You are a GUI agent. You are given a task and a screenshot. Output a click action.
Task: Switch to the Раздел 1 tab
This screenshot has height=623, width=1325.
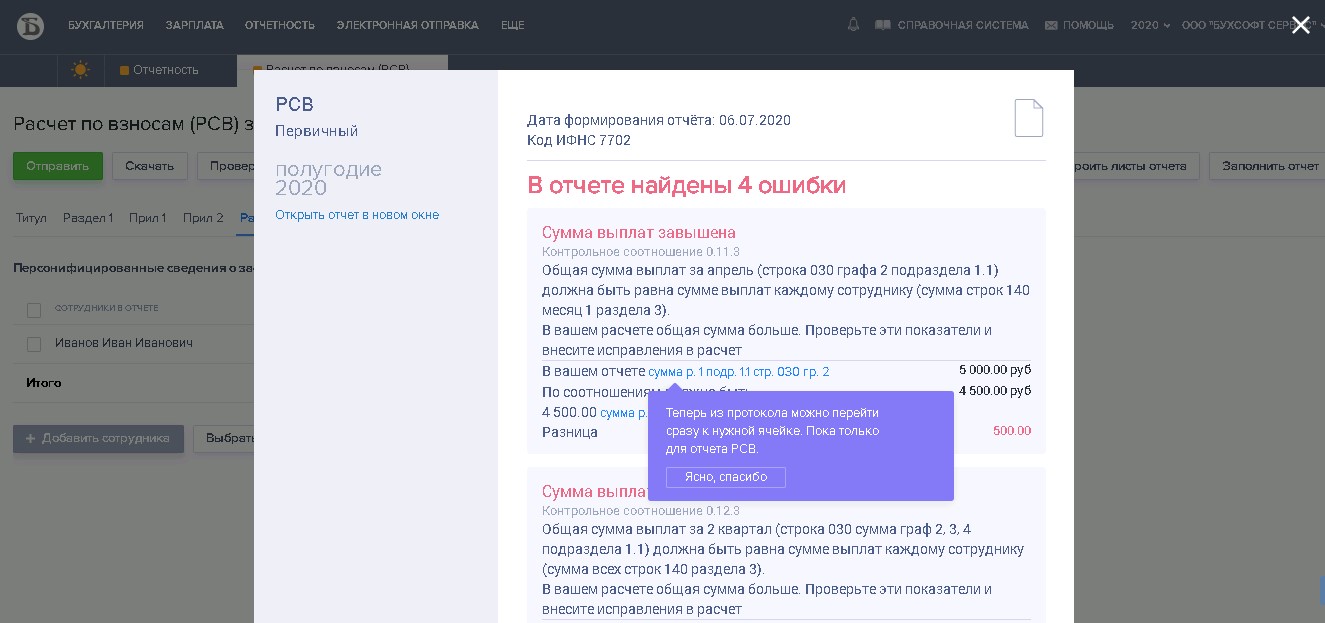tap(88, 218)
